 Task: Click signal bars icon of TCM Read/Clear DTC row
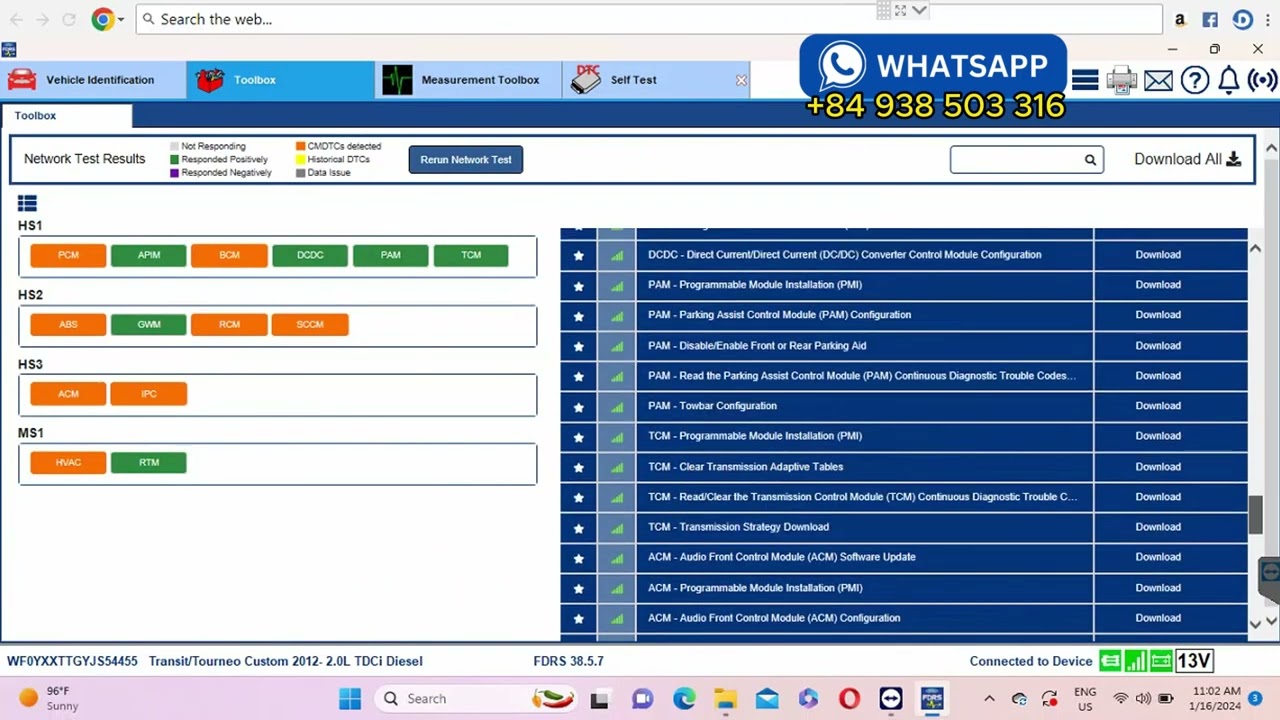pos(617,498)
